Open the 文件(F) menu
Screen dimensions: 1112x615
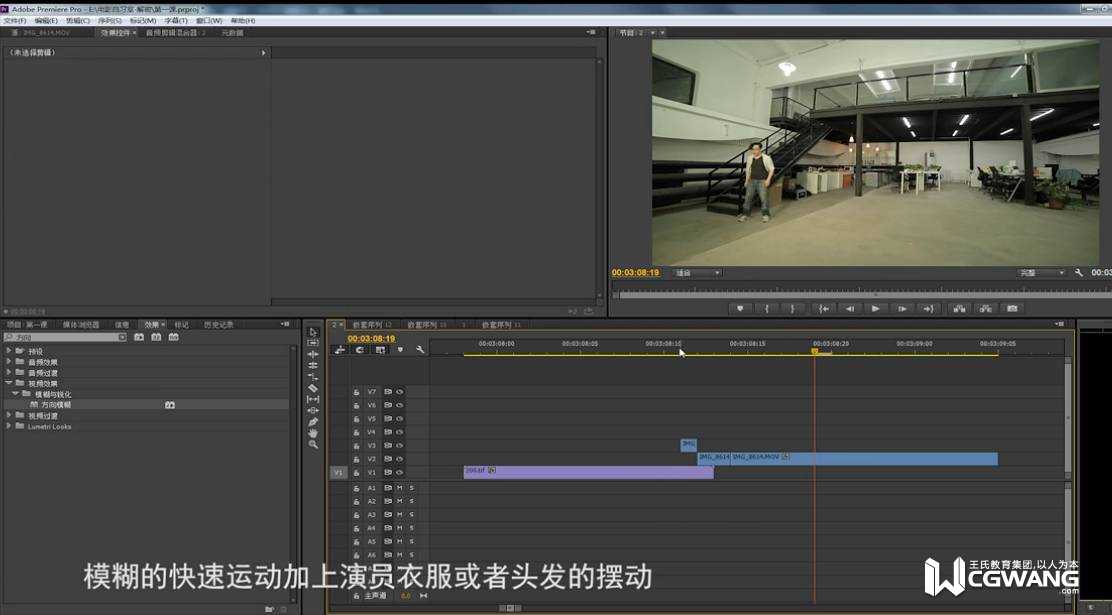pos(15,21)
